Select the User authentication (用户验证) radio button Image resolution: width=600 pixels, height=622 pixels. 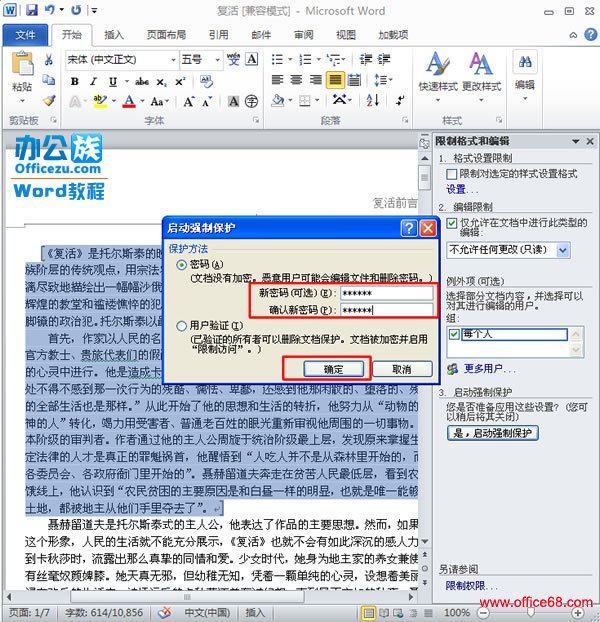(182, 326)
